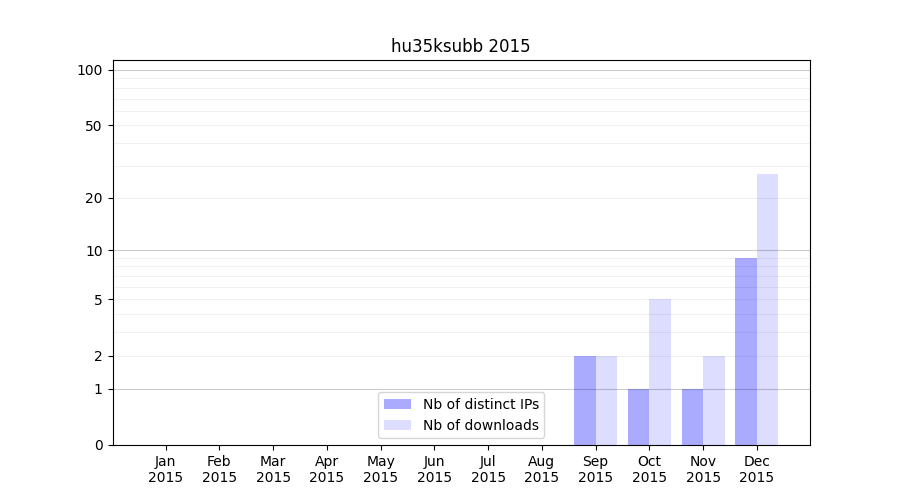Viewport: 900px width, 500px height.
Task: Click the chart title 'hu35ksubb 2015'
Action: [460, 46]
